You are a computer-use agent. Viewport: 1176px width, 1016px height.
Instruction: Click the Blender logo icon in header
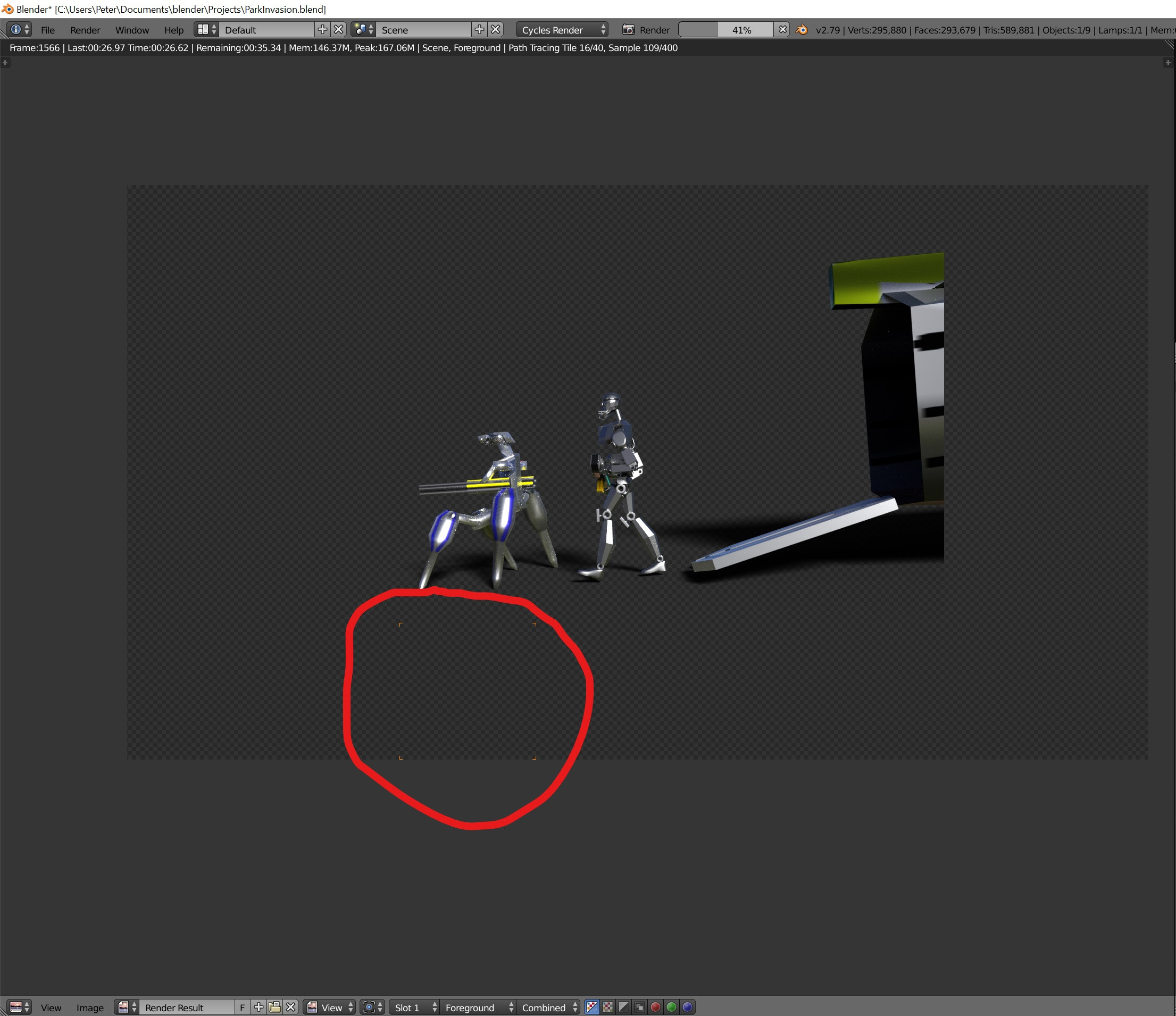[802, 29]
